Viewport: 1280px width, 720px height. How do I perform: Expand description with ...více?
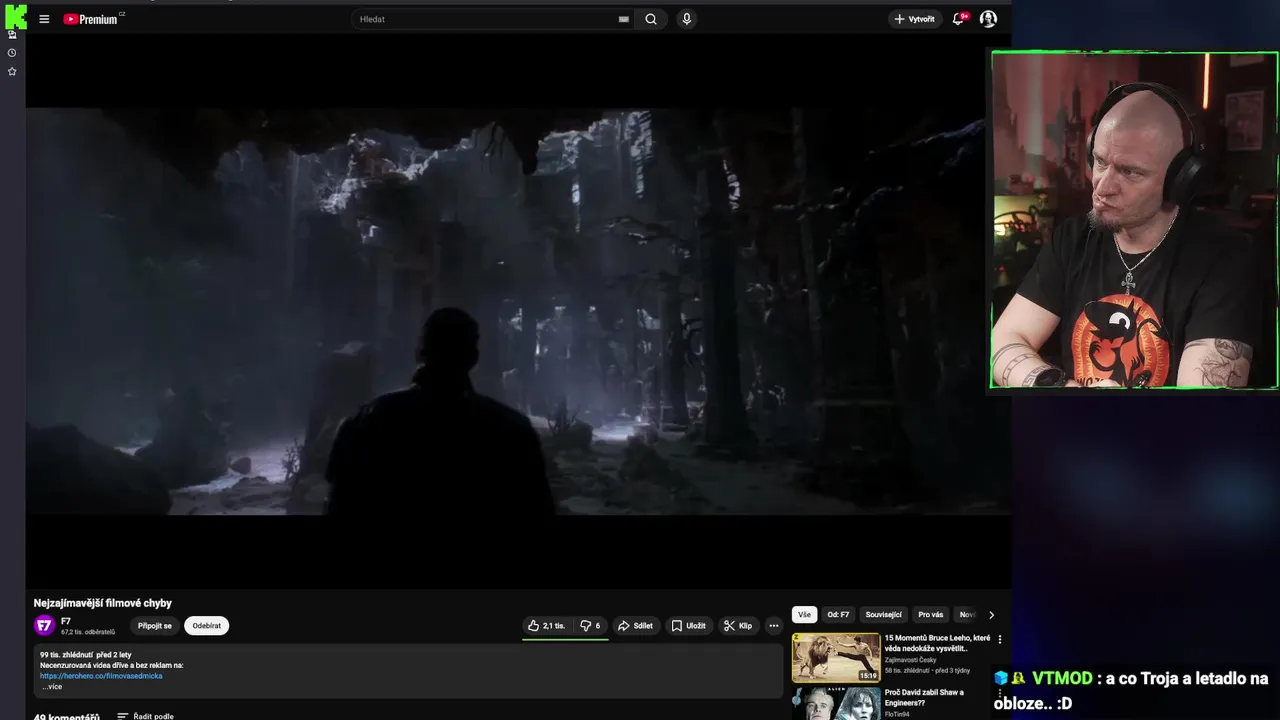(x=52, y=687)
